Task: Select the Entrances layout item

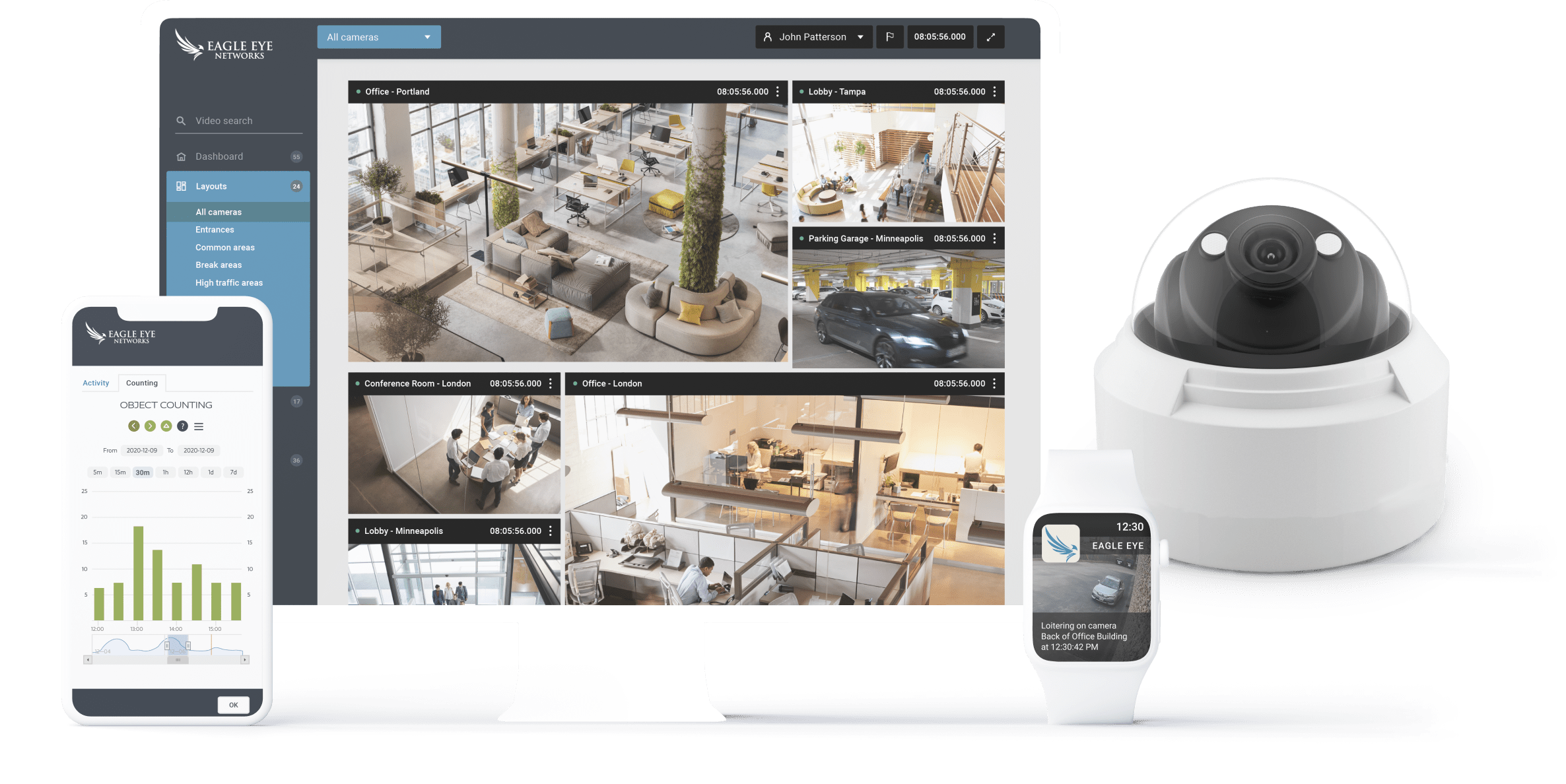Action: tap(215, 229)
